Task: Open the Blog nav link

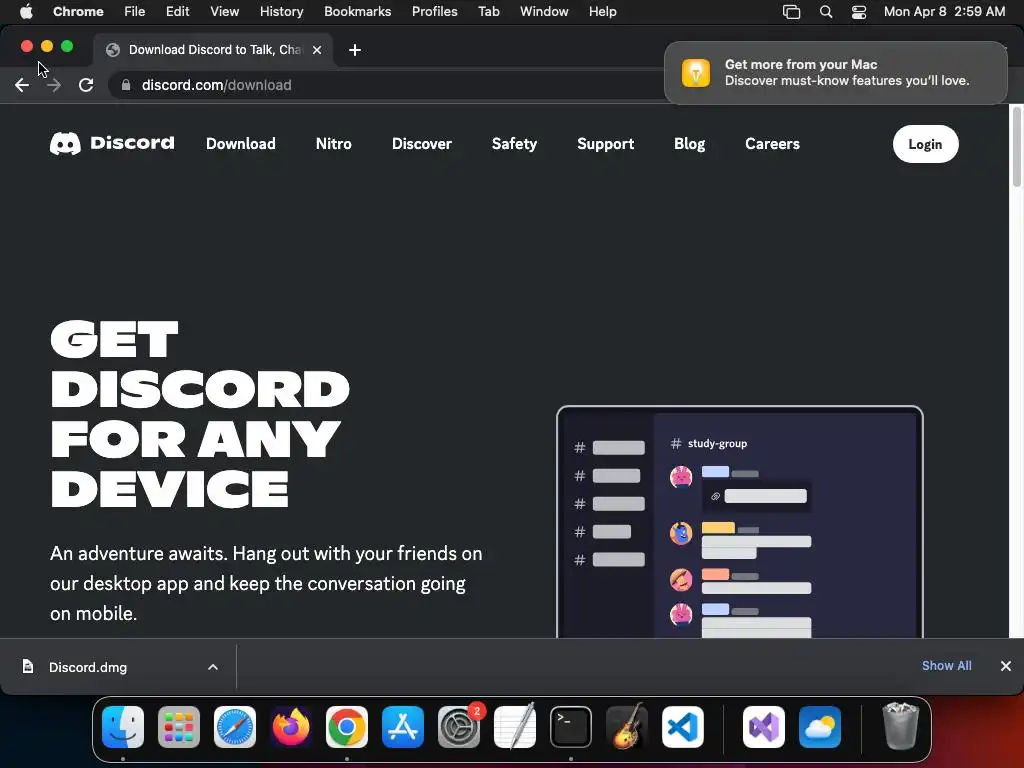Action: (x=689, y=144)
